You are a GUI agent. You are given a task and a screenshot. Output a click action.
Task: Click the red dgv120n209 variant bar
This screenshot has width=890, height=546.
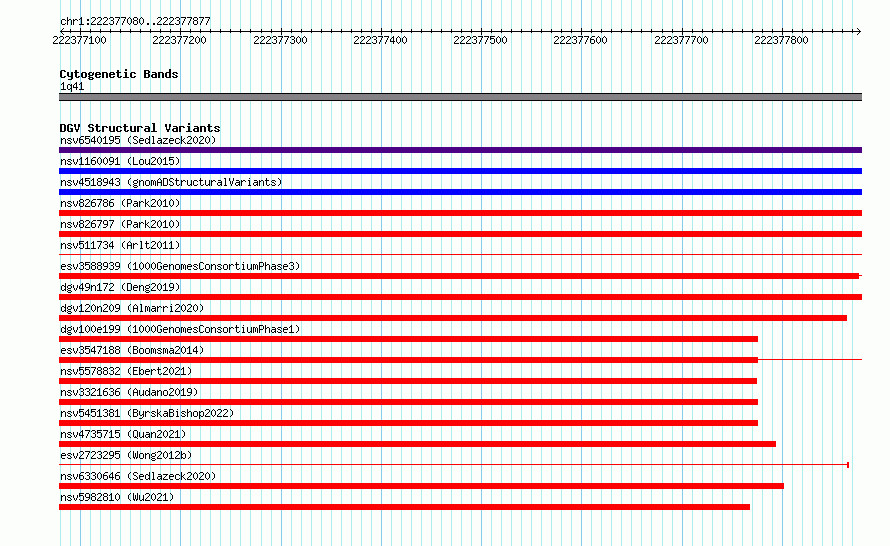tap(453, 318)
